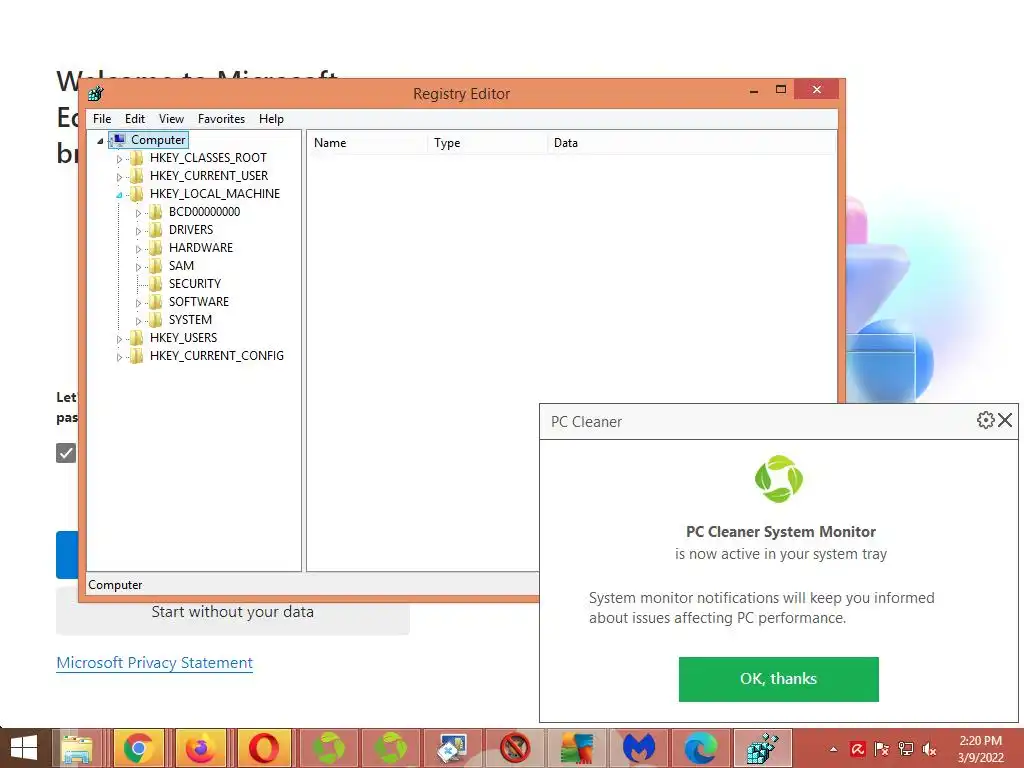This screenshot has height=768, width=1024.
Task: Click the OK, thanks button
Action: pyautogui.click(x=778, y=679)
